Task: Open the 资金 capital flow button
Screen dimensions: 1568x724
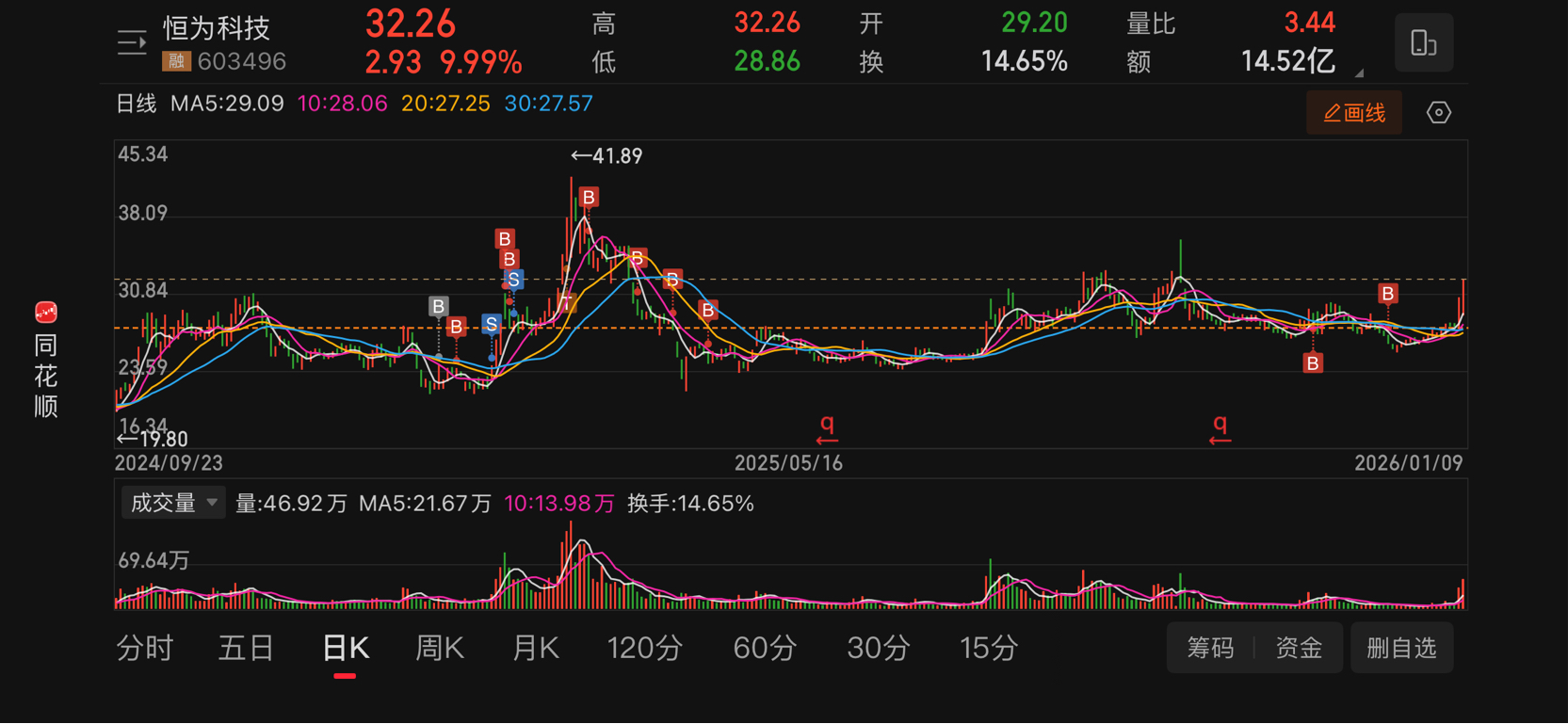Action: click(1299, 648)
